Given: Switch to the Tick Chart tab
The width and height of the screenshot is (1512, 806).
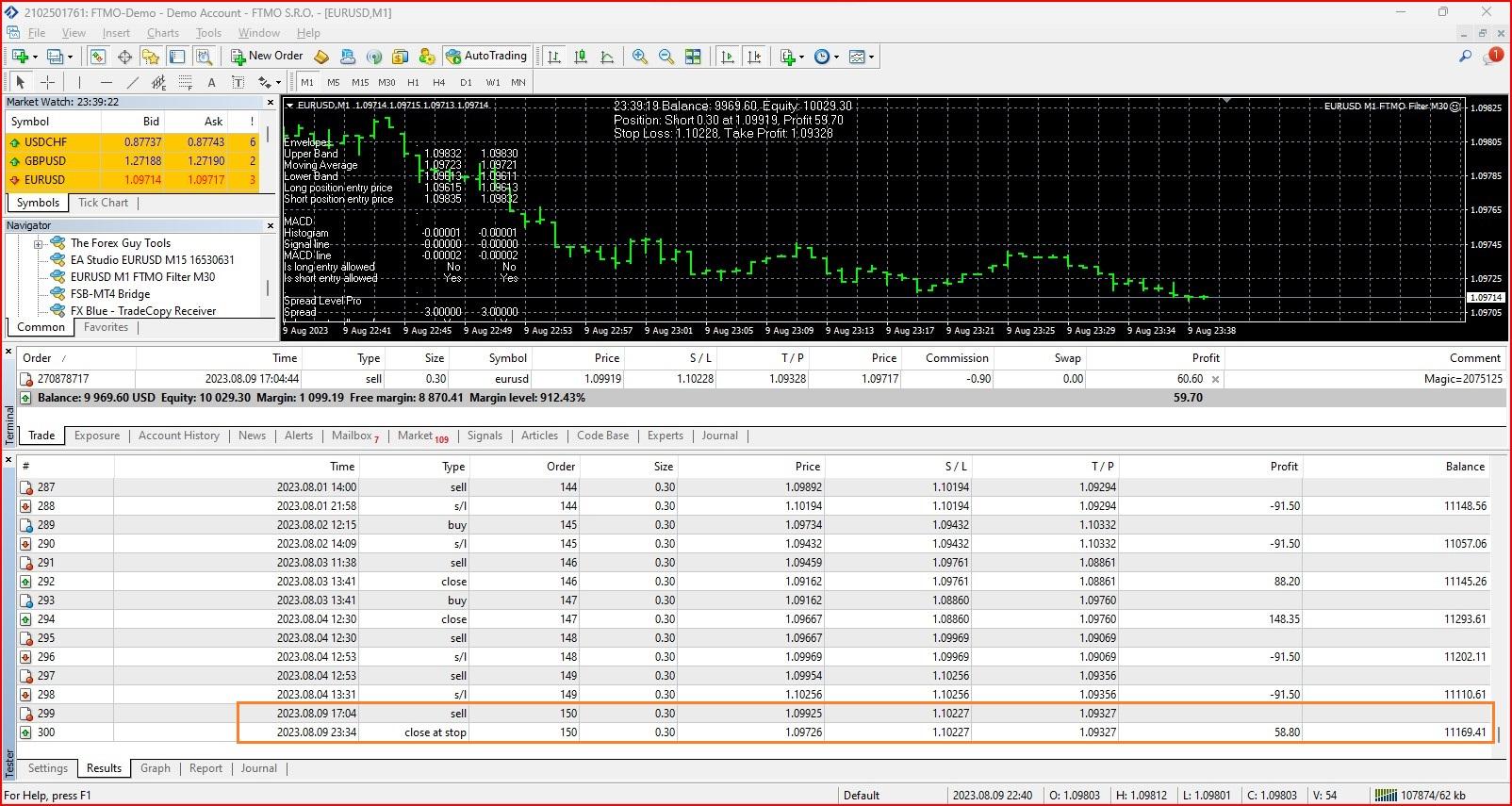Looking at the screenshot, I should [103, 203].
